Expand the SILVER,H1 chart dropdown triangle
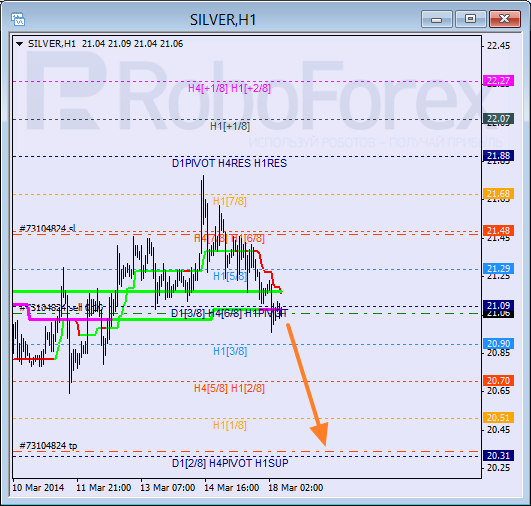This screenshot has height=506, width=531. [x=20, y=44]
